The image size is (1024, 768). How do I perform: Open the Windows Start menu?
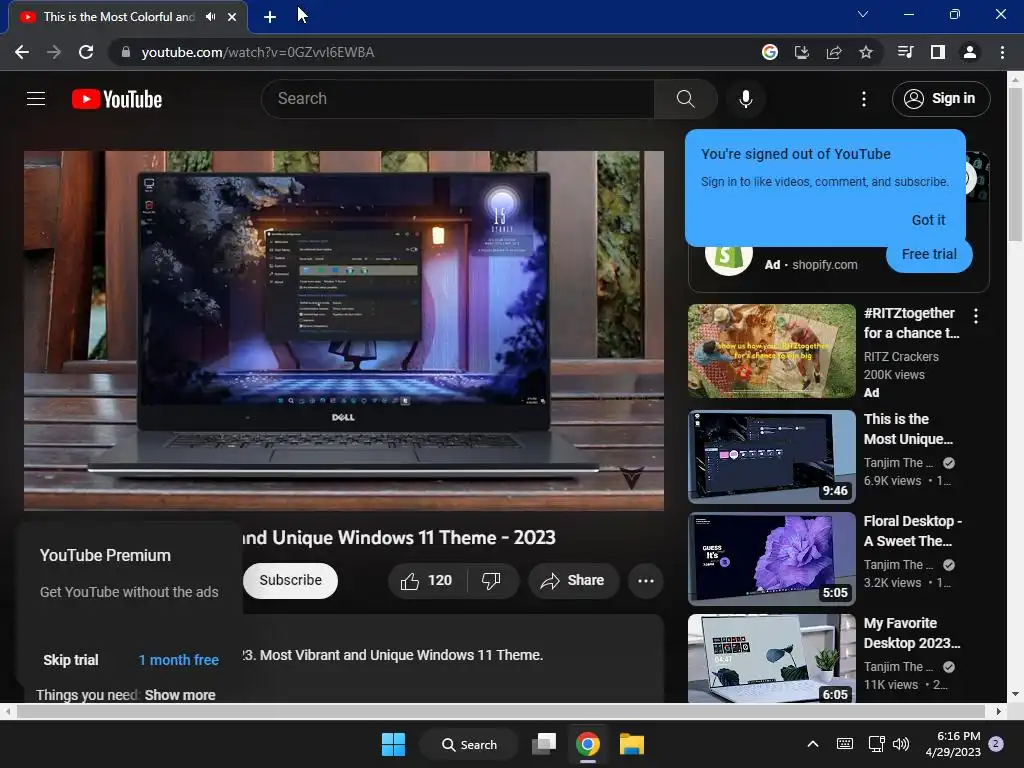pyautogui.click(x=393, y=744)
